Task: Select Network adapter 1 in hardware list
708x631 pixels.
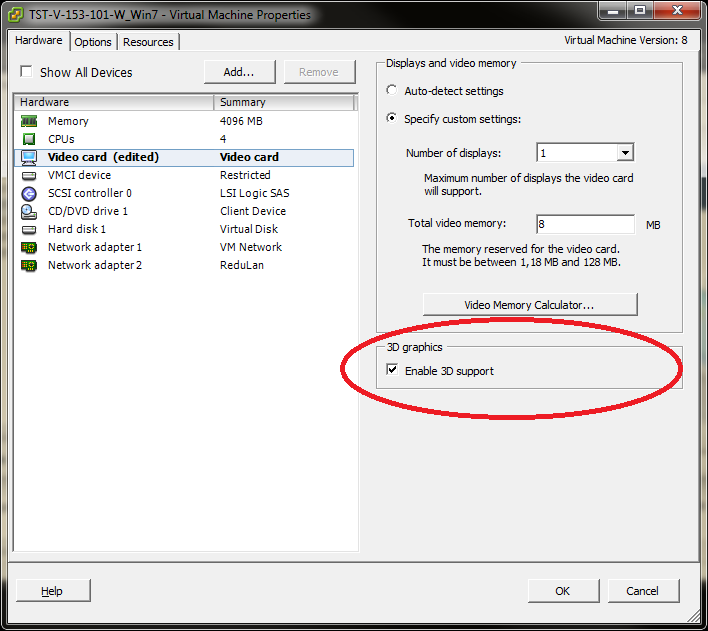Action: pos(95,247)
